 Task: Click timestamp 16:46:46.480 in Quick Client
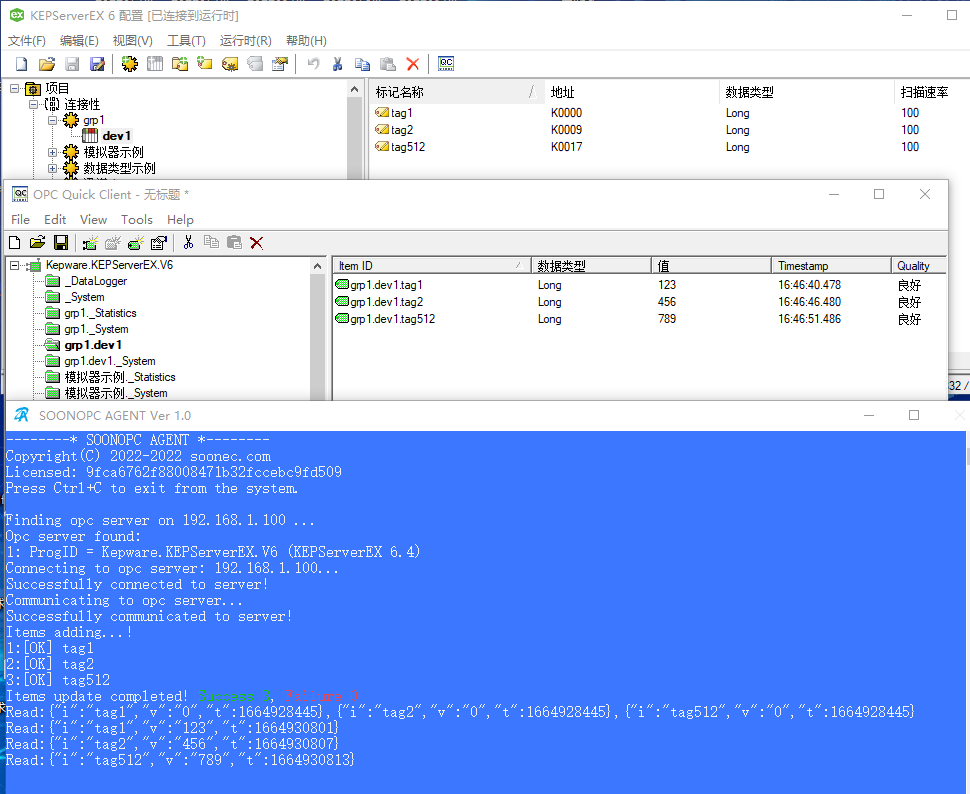coord(809,301)
